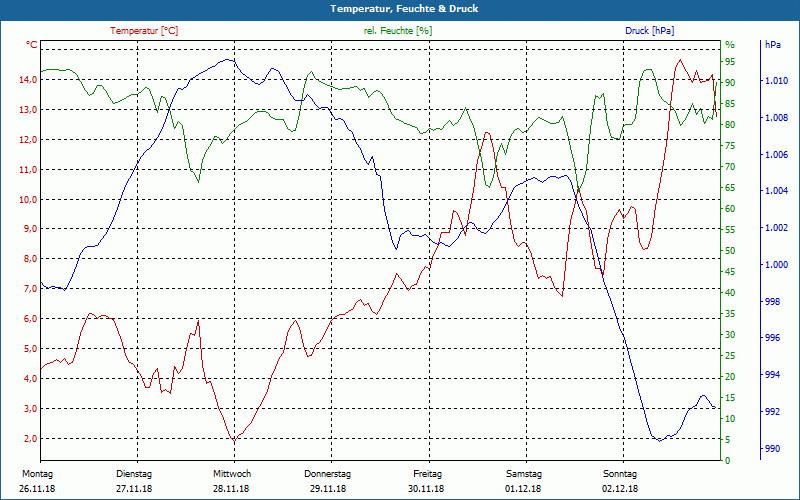
Task: Click the "4,0" temperature axis value
Action: pos(30,379)
